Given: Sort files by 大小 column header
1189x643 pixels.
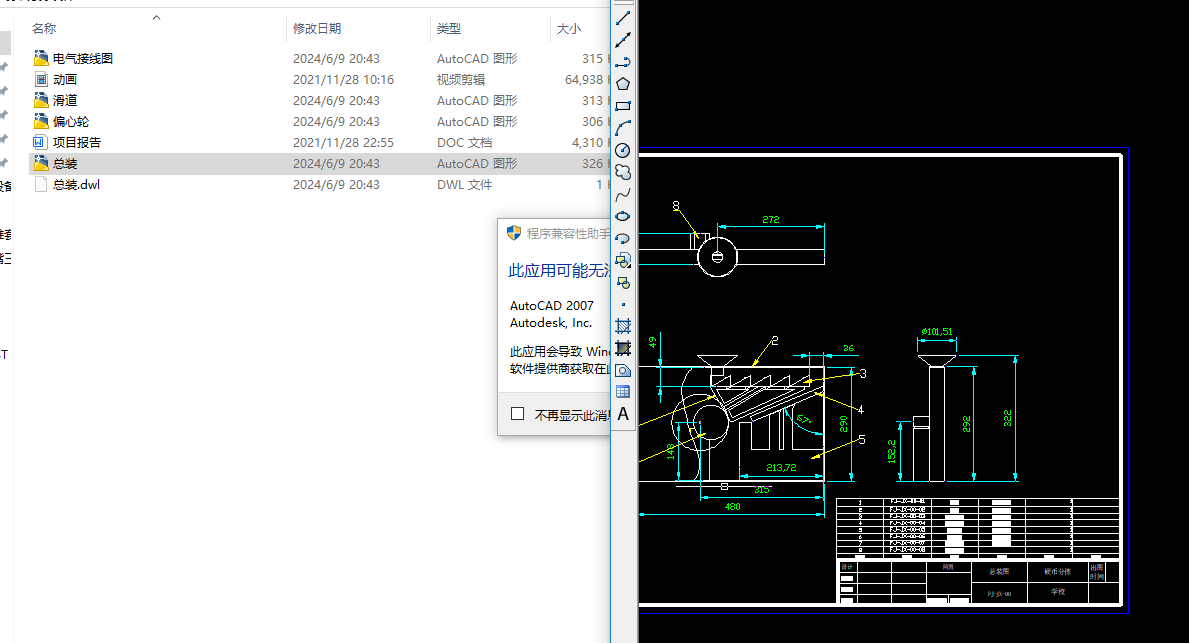Looking at the screenshot, I should point(569,28).
